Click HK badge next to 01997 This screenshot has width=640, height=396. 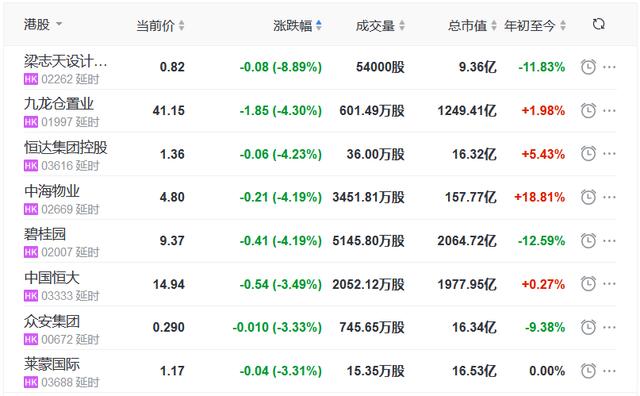coord(31,122)
